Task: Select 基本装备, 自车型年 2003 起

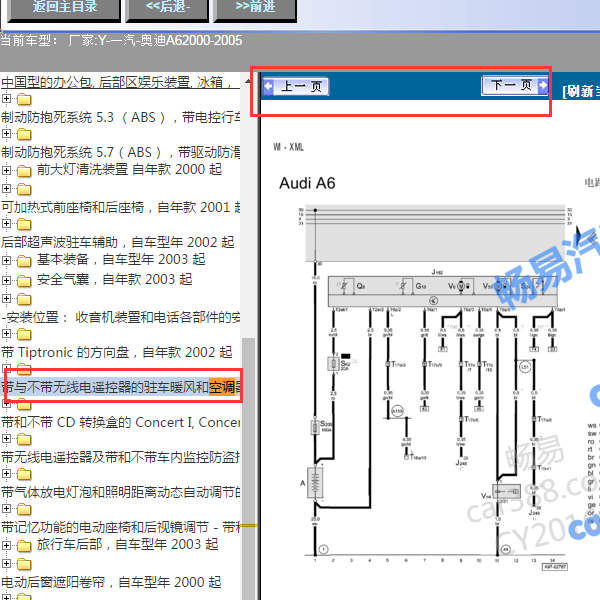Action: point(121,259)
